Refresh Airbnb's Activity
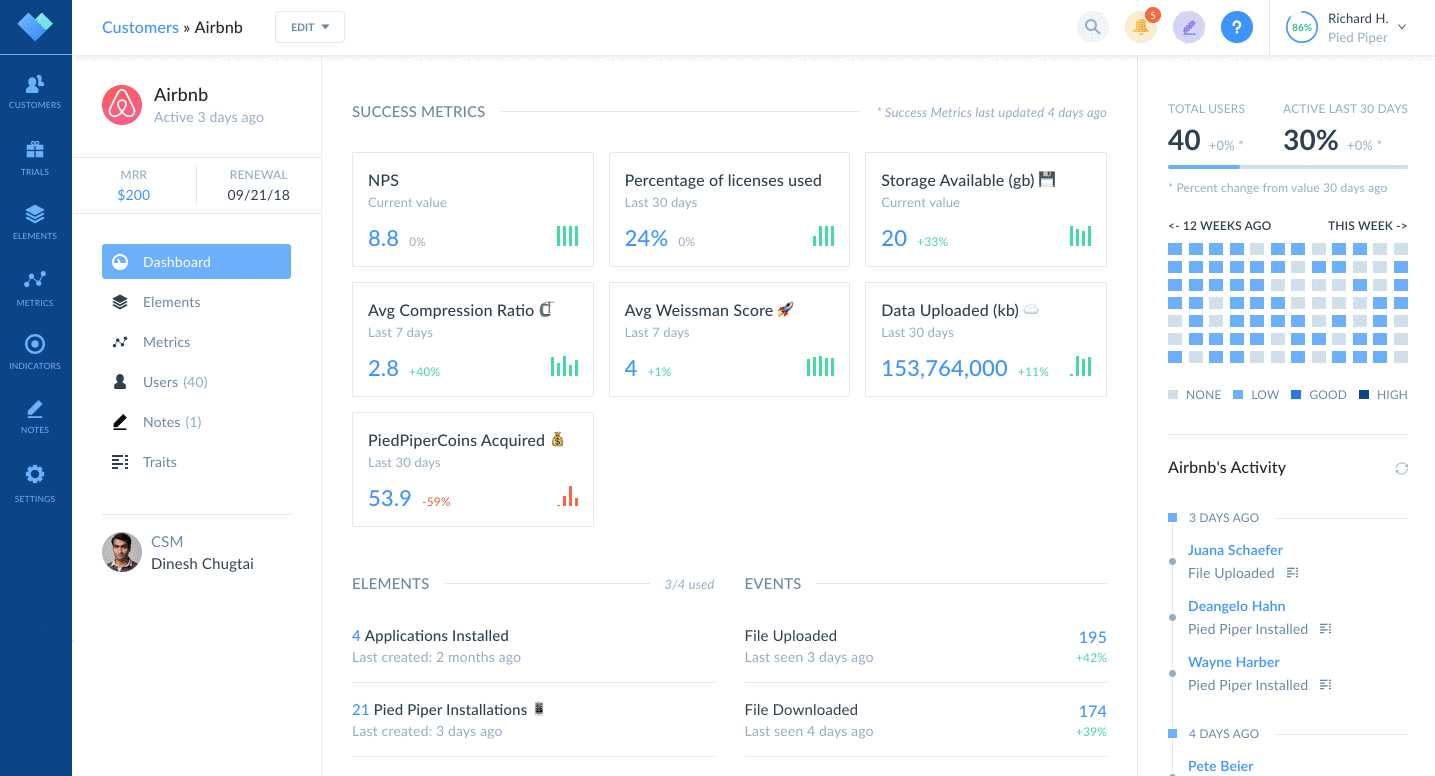 [x=1402, y=468]
